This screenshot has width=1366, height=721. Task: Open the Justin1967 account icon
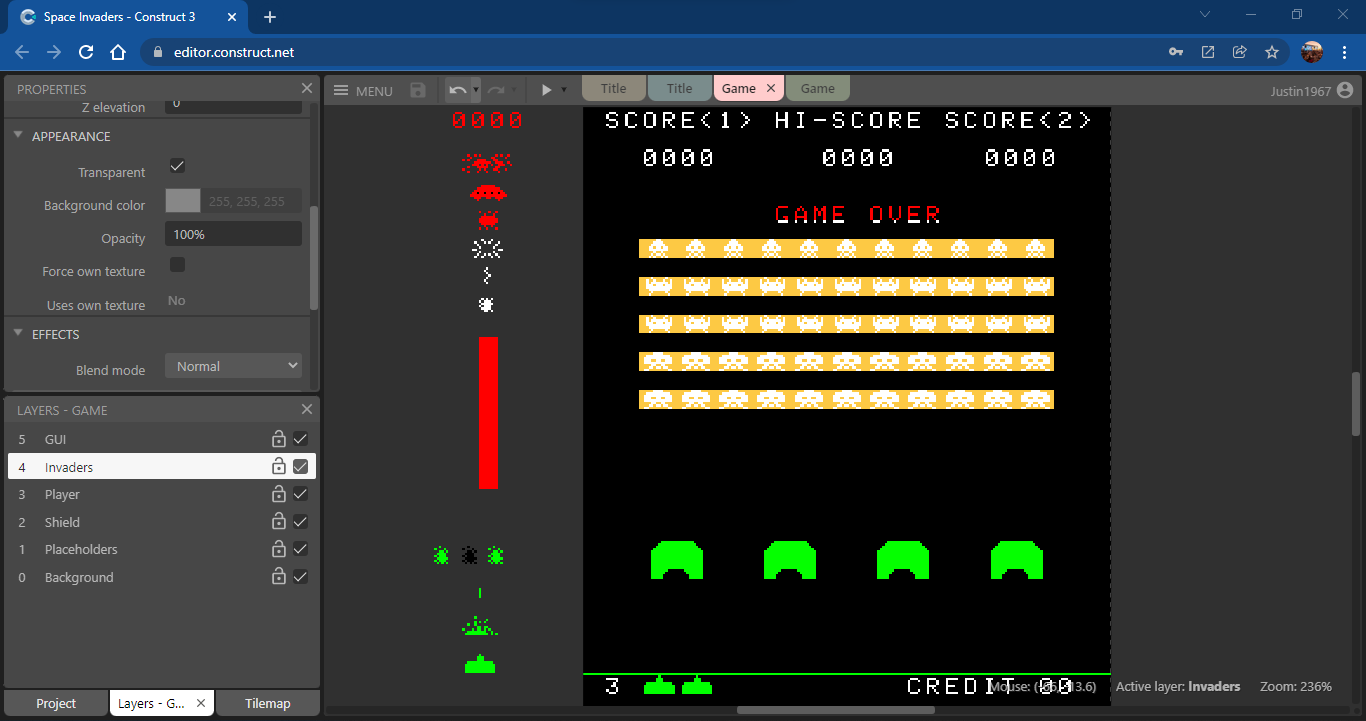[x=1345, y=90]
